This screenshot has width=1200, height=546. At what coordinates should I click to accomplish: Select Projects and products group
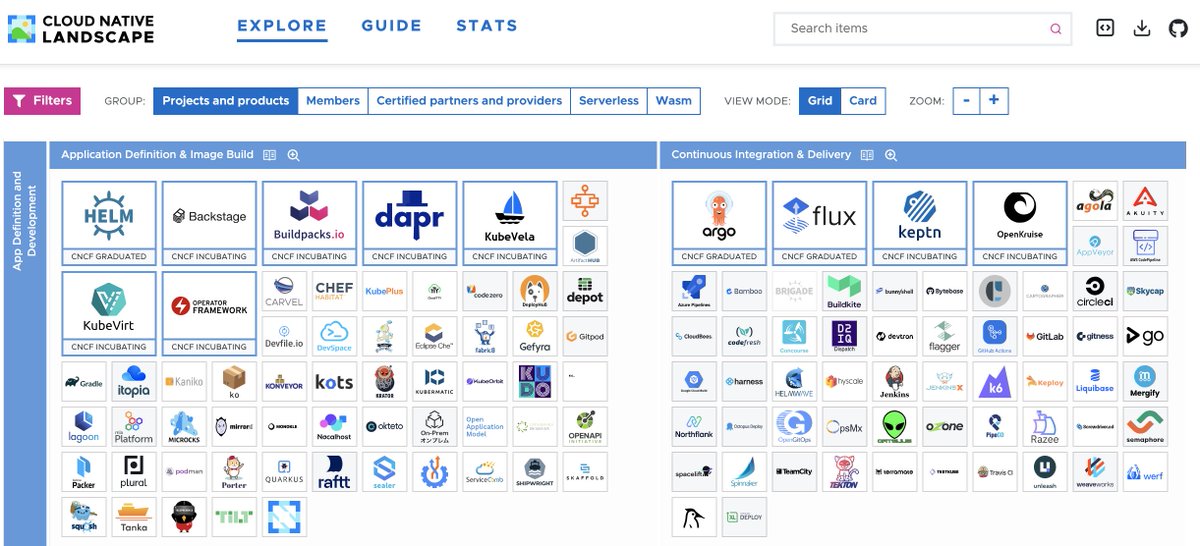click(x=226, y=101)
